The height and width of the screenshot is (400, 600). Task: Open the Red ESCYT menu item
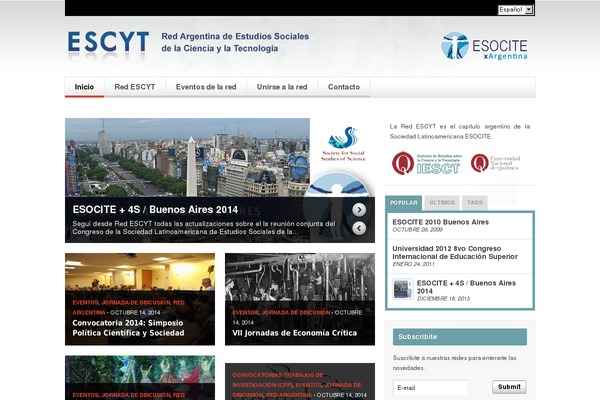tap(135, 87)
